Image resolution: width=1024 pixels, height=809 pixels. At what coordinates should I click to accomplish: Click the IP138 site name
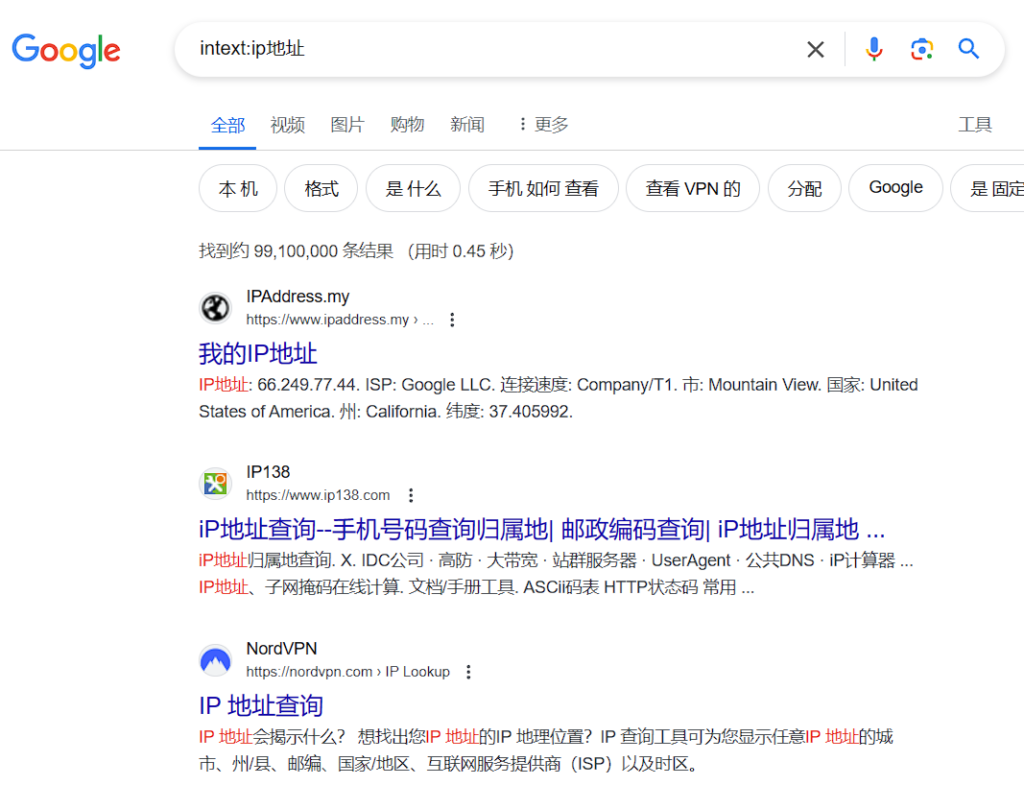[x=268, y=472]
